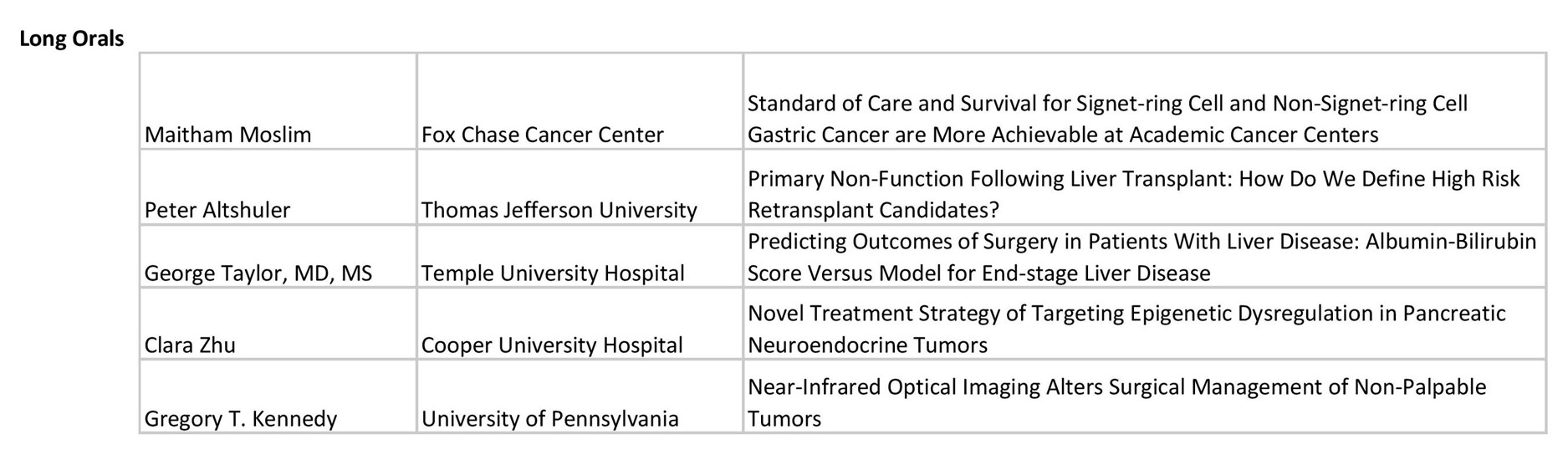The image size is (1568, 465).
Task: Select the Gregory T. Kennedy cell
Action: (278, 397)
